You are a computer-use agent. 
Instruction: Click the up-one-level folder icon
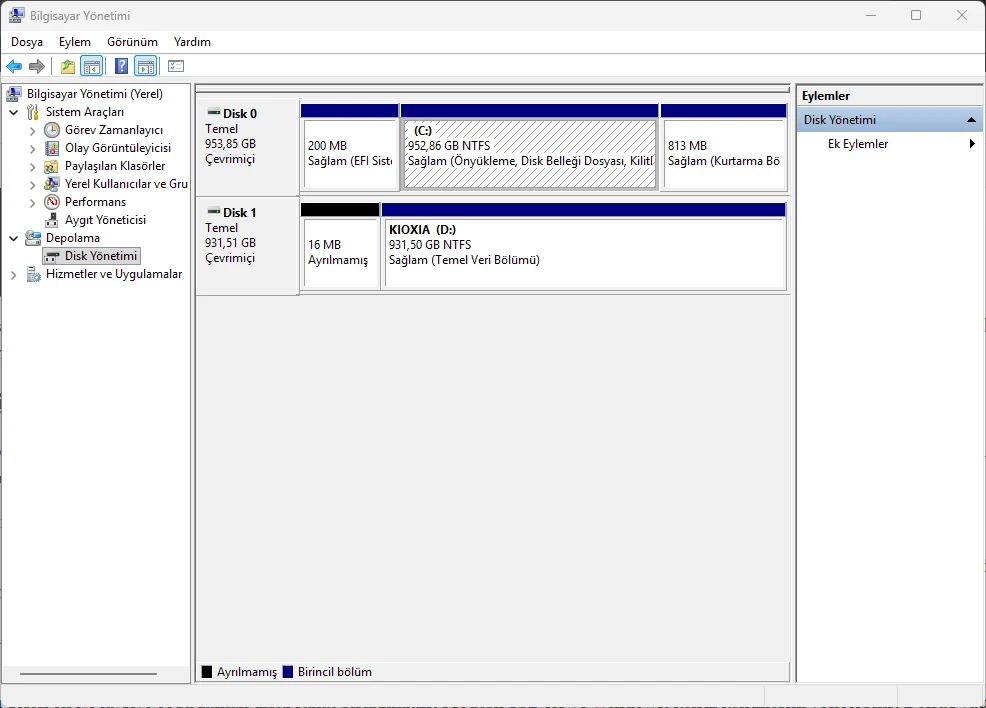[67, 66]
